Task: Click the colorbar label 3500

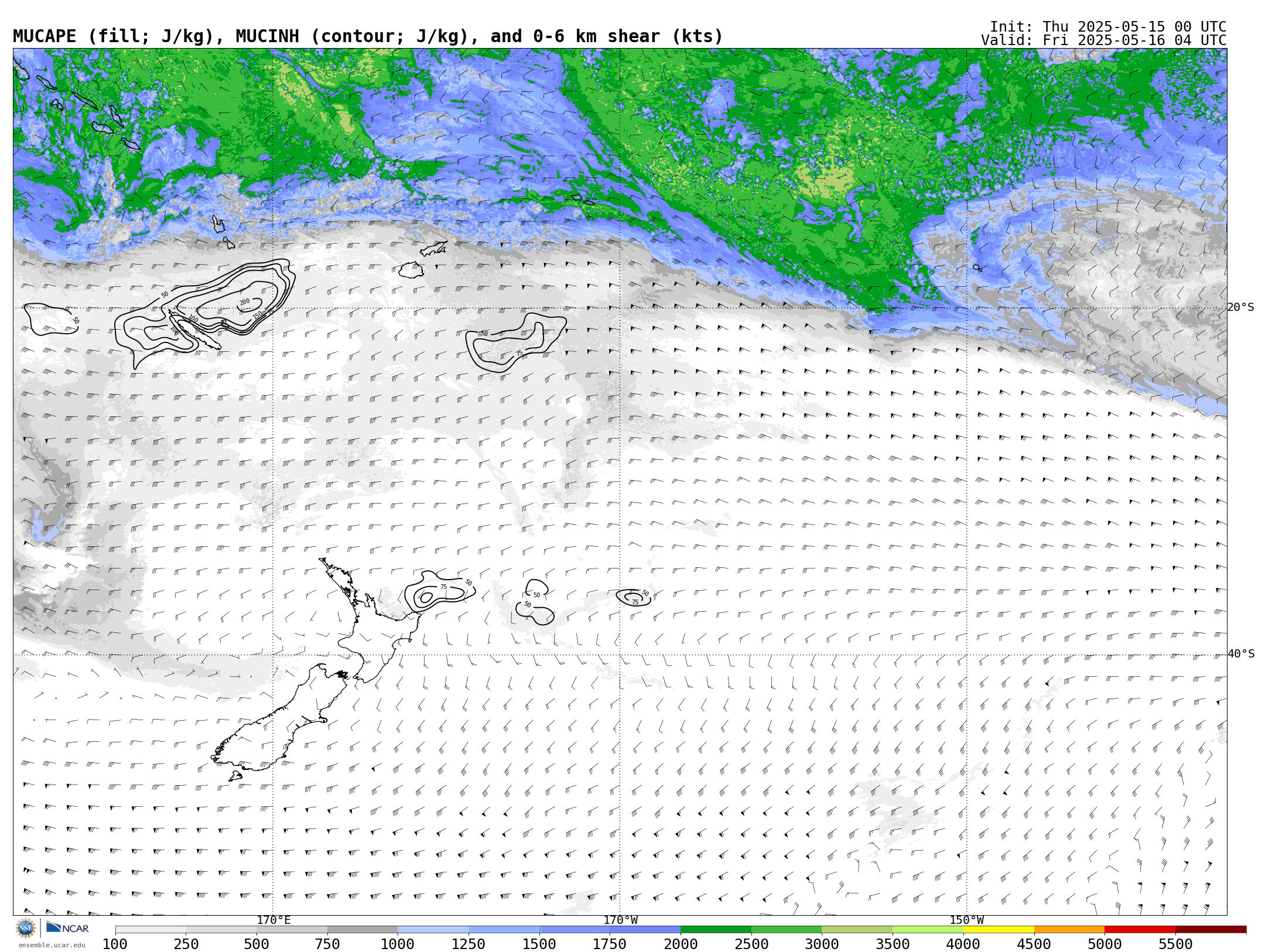Action: [x=893, y=944]
